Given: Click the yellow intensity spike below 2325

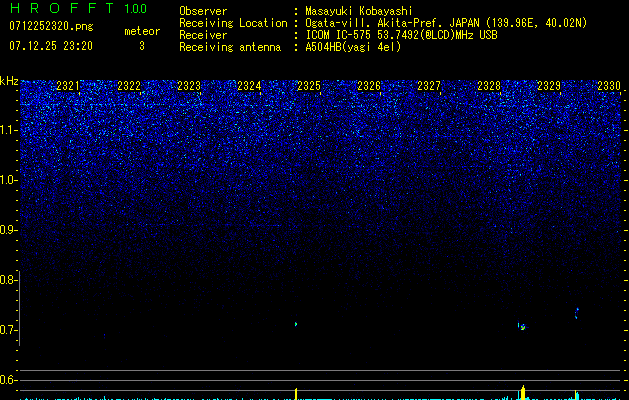Looking at the screenshot, I should click(296, 394).
